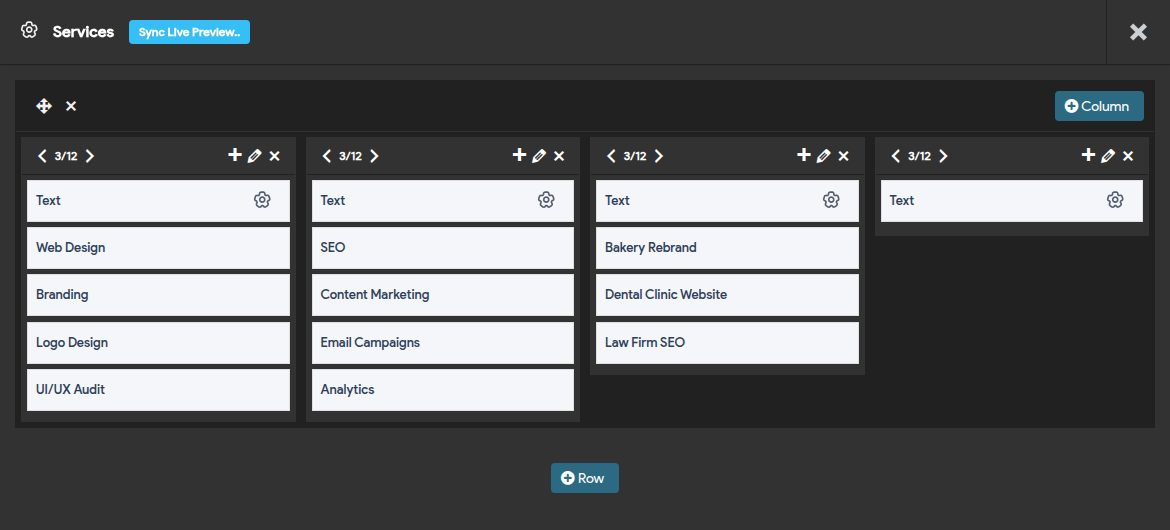
Task: Add a new Column
Action: click(1098, 106)
